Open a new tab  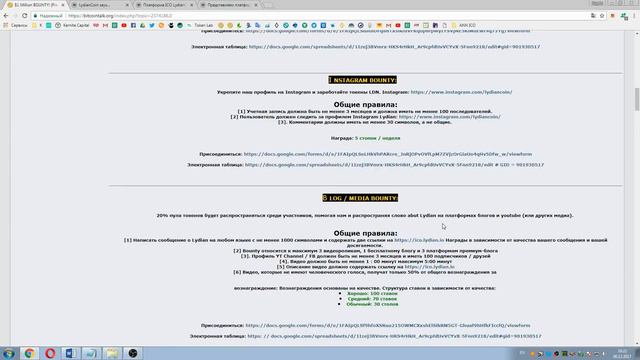(x=268, y=5)
